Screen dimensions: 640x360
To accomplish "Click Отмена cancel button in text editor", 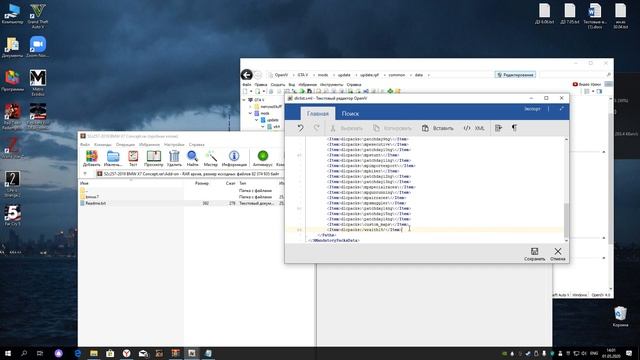I will 558,254.
